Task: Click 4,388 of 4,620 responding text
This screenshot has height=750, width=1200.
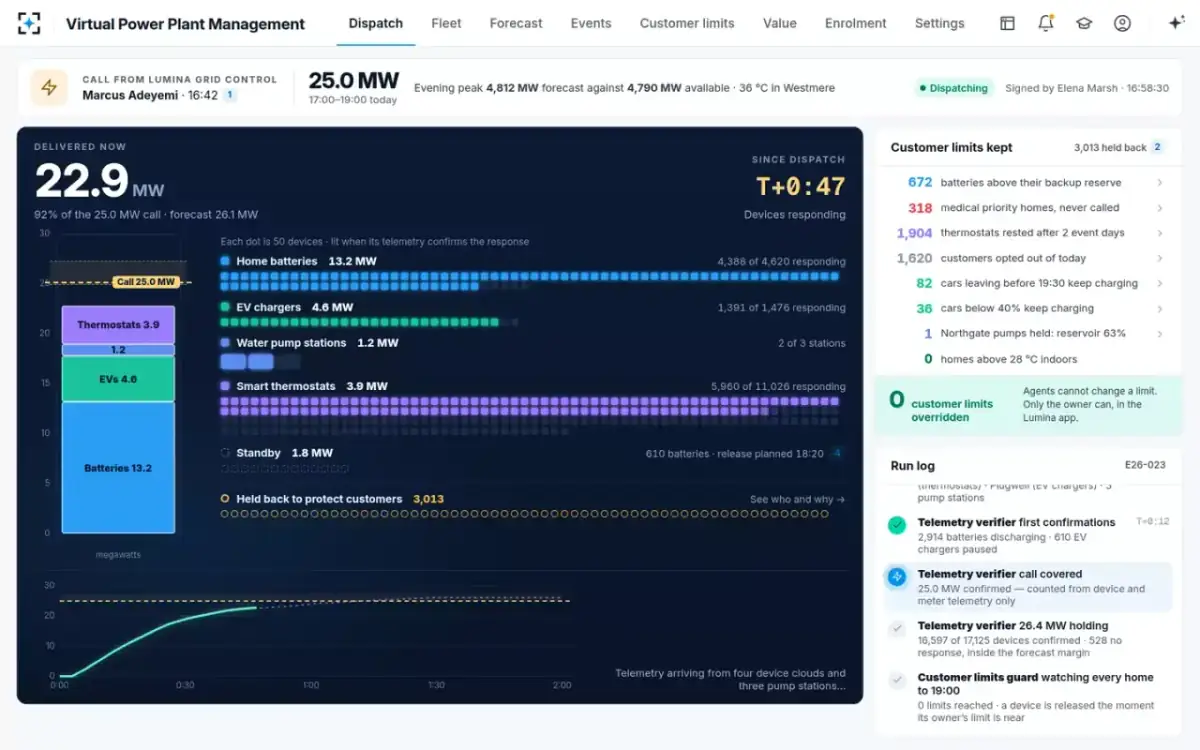Action: [781, 262]
